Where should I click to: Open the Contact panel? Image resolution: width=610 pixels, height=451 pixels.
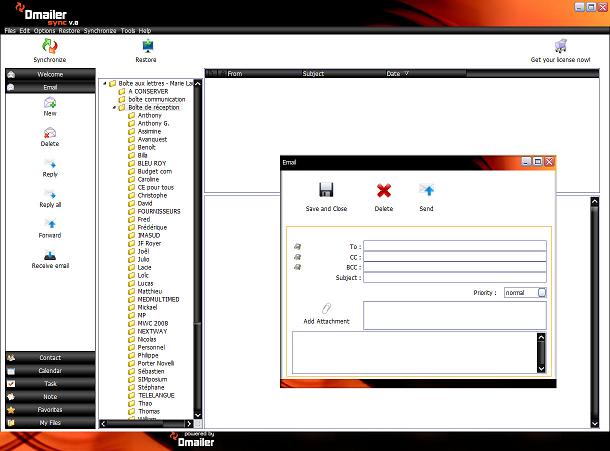pyautogui.click(x=50, y=358)
